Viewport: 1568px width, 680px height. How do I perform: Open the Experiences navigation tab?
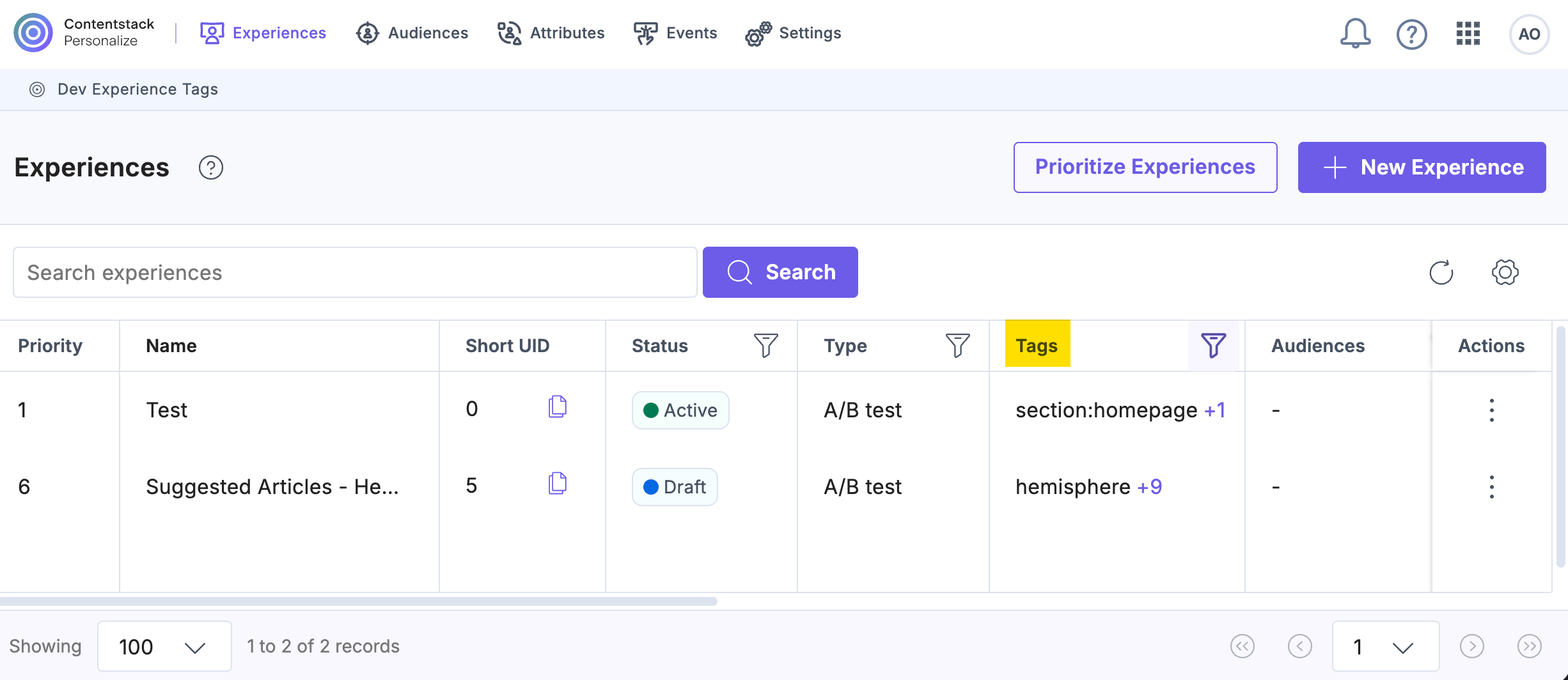(263, 33)
